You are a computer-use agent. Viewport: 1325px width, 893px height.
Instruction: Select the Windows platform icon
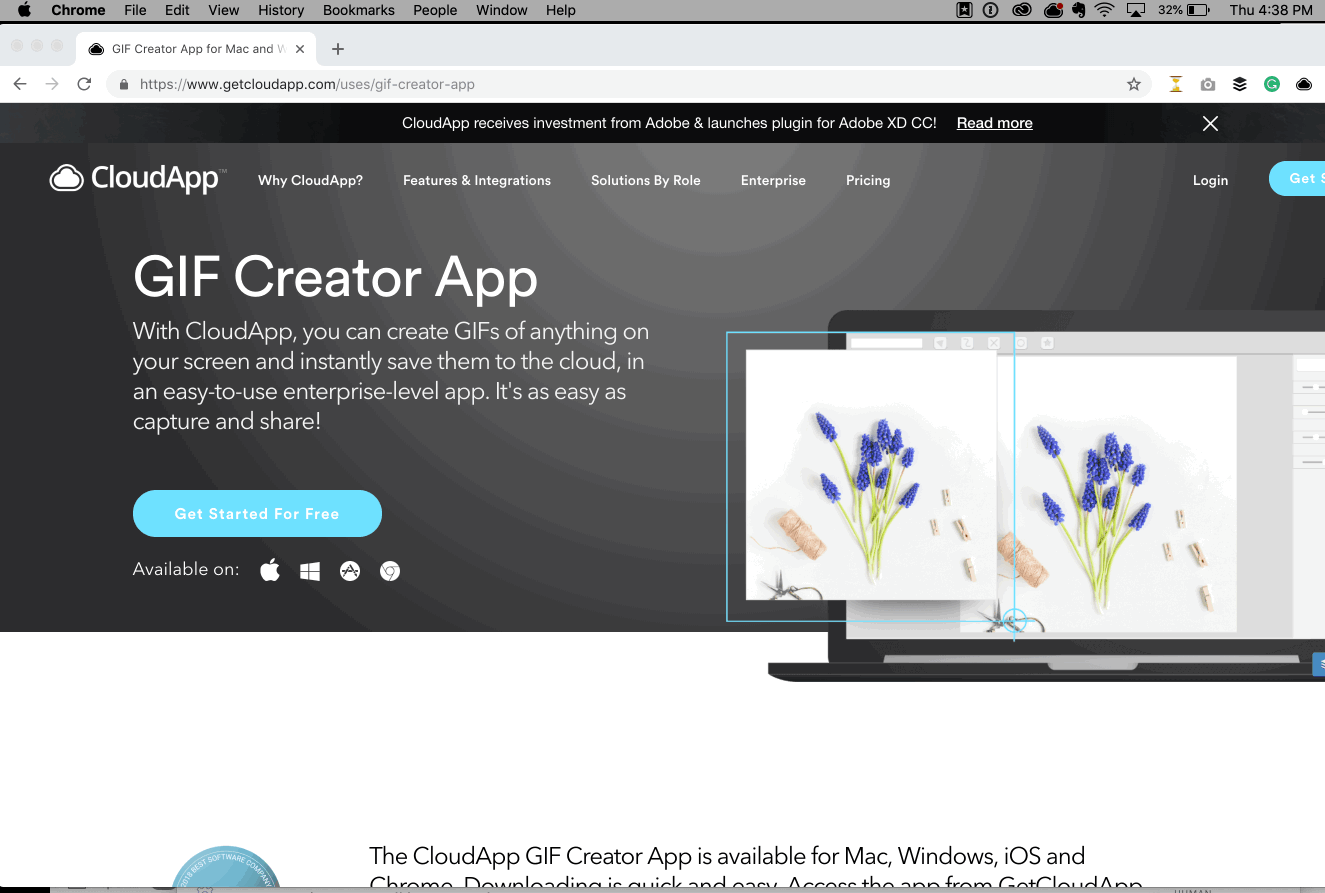pyautogui.click(x=309, y=570)
